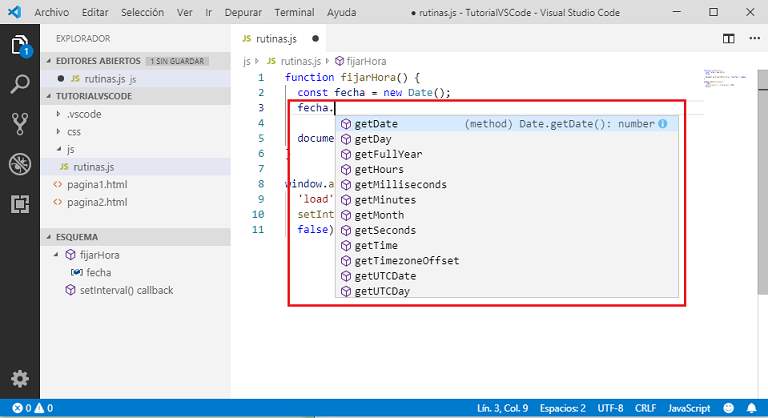This screenshot has width=768, height=418.
Task: Click the JS icon of rutinas.js in open editors
Action: 75,78
